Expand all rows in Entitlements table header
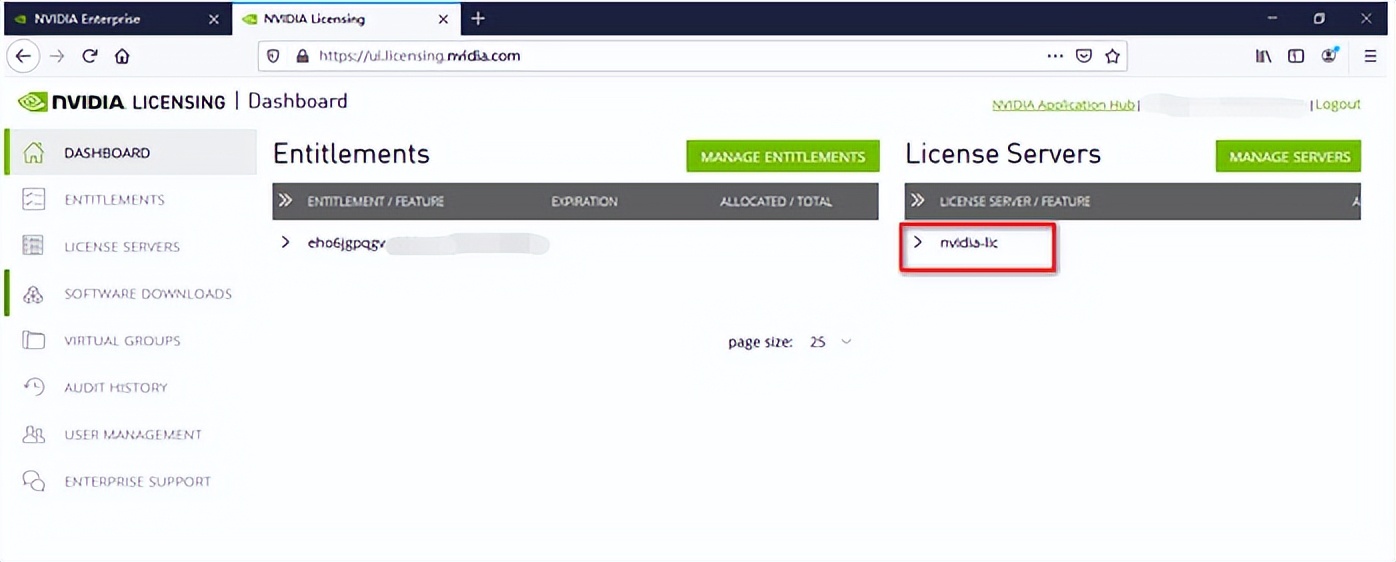This screenshot has height=562, width=1396. [x=286, y=201]
